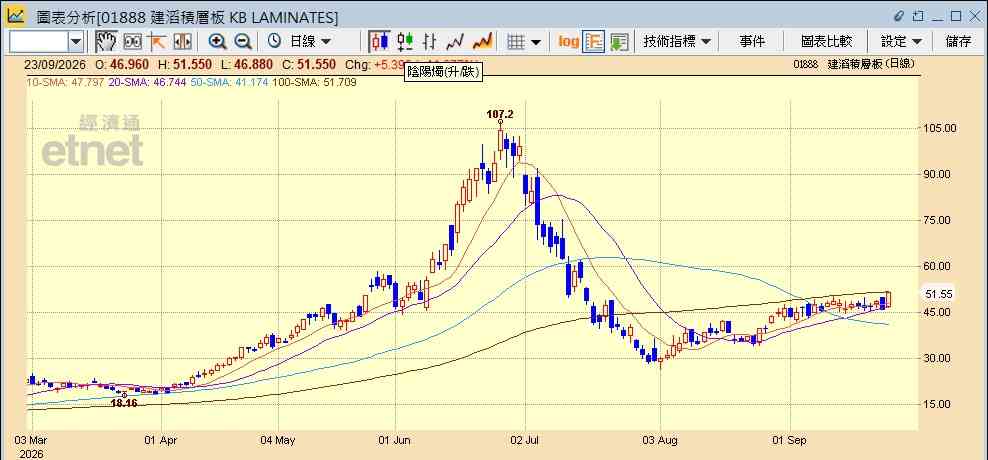Click the 51.55 current price tag
This screenshot has width=988, height=460.
coord(939,294)
